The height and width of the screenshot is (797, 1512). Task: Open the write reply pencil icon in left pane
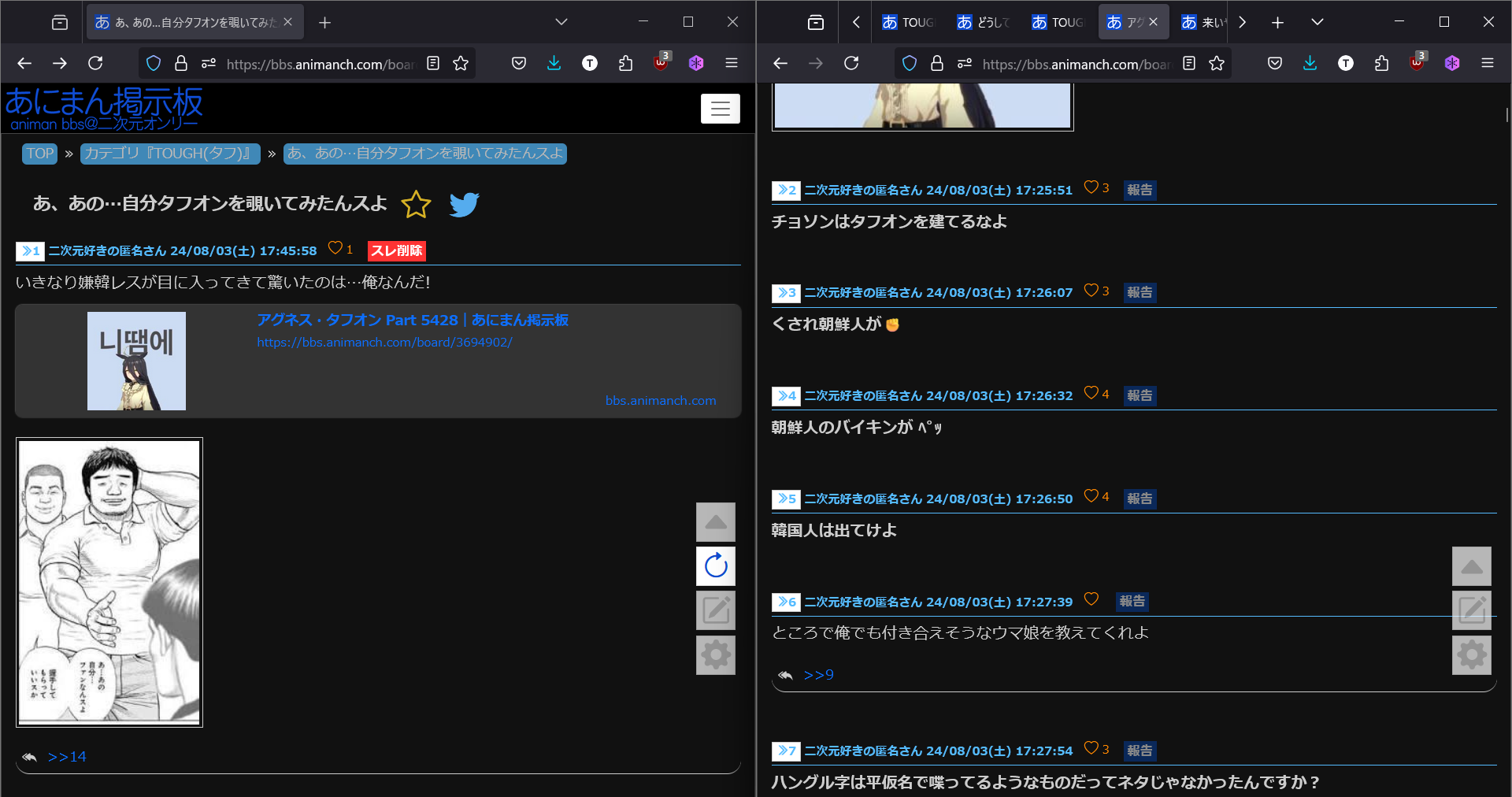715,610
